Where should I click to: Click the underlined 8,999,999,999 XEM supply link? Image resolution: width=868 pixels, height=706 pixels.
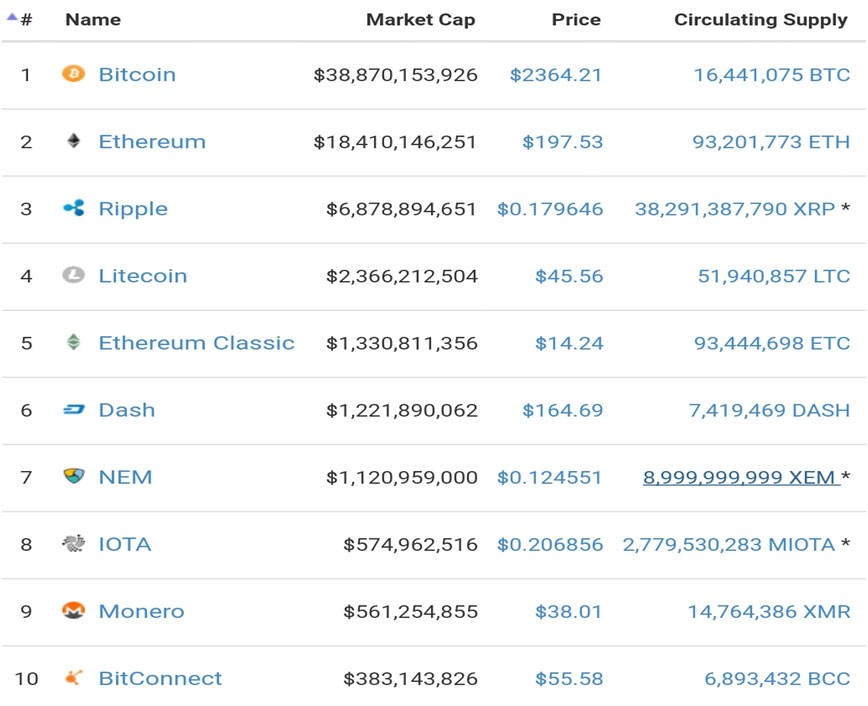point(740,477)
